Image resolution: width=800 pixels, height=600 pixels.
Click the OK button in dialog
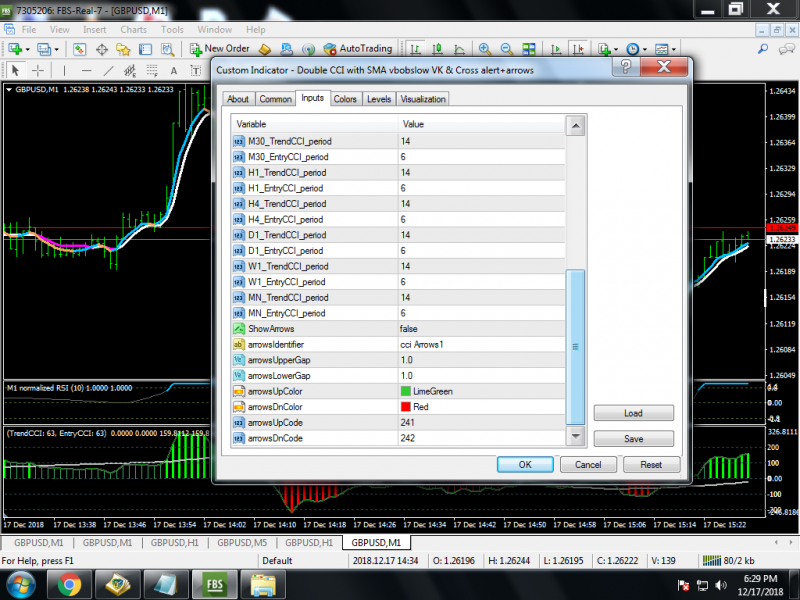click(525, 465)
